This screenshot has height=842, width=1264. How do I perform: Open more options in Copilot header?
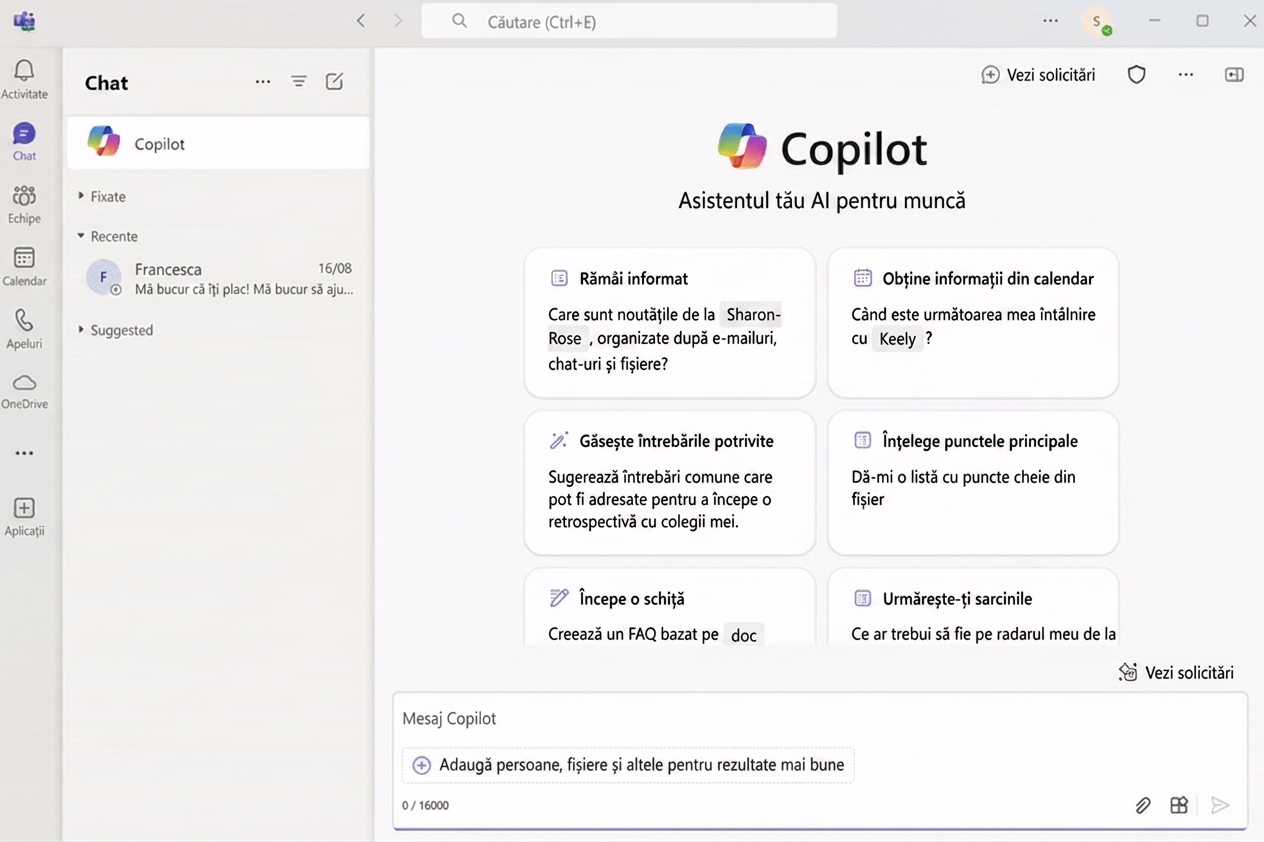1186,75
